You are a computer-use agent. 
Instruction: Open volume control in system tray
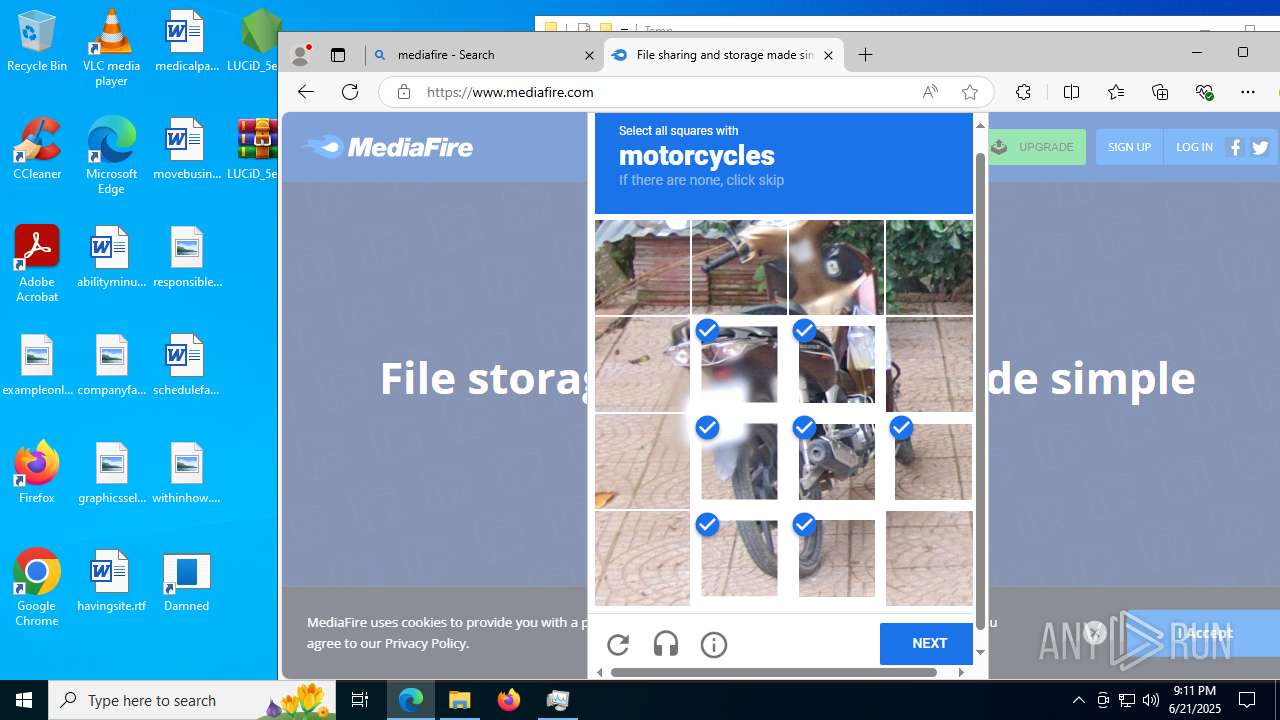(1151, 700)
